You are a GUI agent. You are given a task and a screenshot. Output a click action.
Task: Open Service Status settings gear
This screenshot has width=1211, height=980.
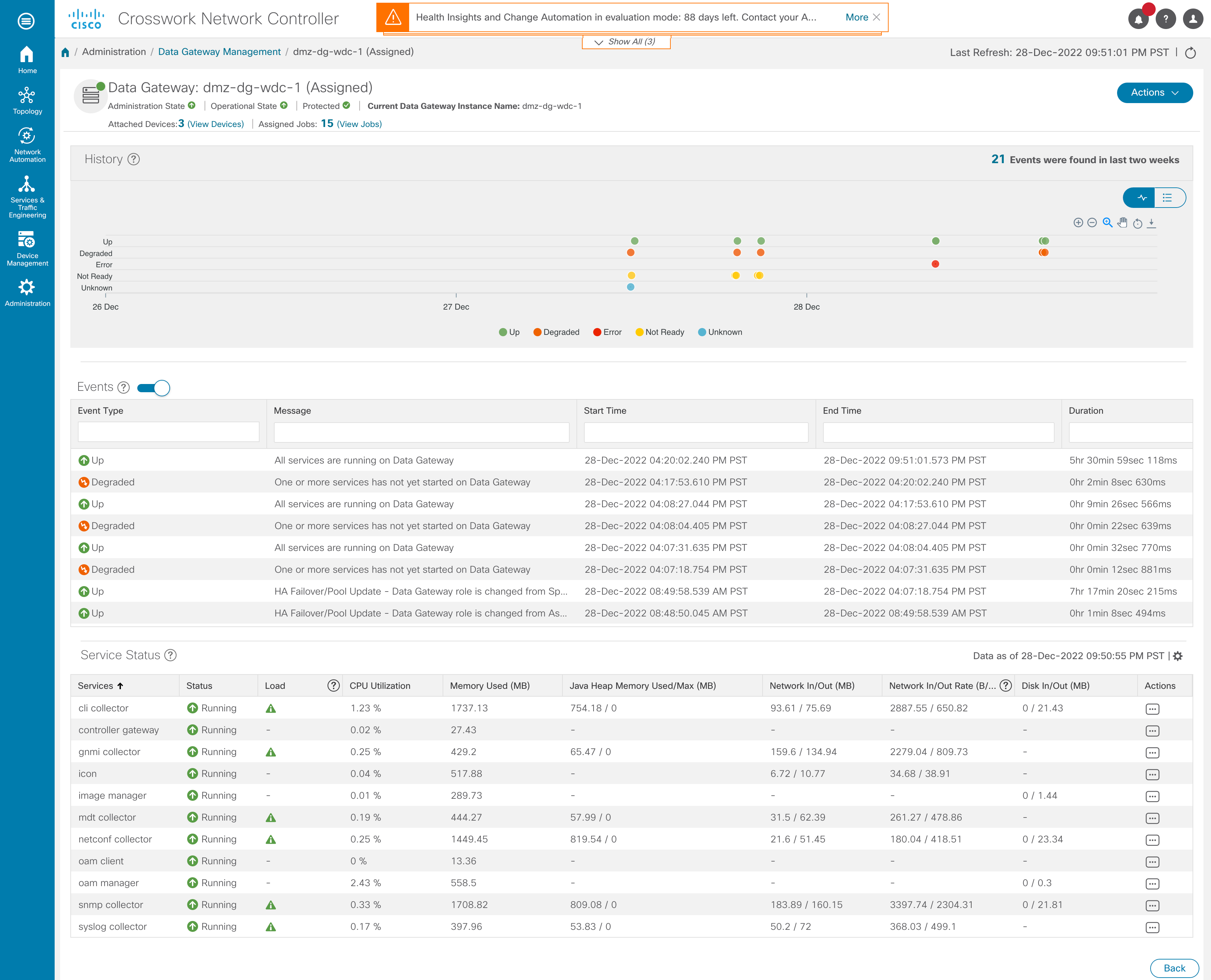1178,656
